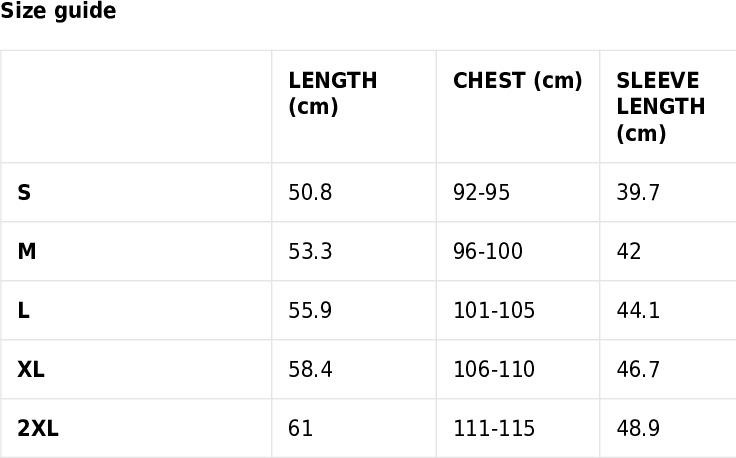Image resolution: width=736 pixels, height=458 pixels.
Task: Select the 101-105 chest cell
Action: (x=518, y=311)
